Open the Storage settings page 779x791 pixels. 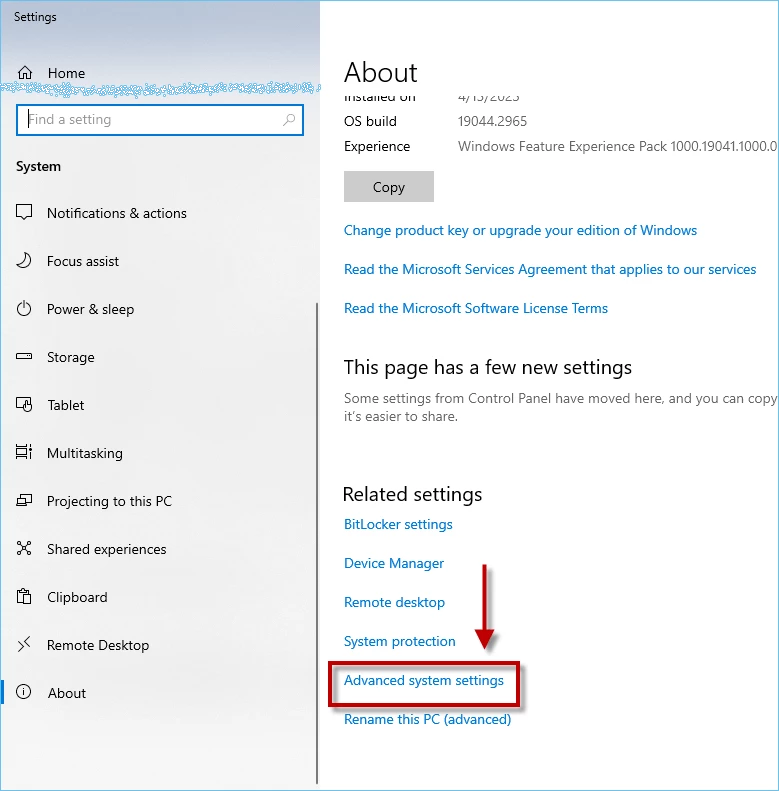[x=71, y=357]
